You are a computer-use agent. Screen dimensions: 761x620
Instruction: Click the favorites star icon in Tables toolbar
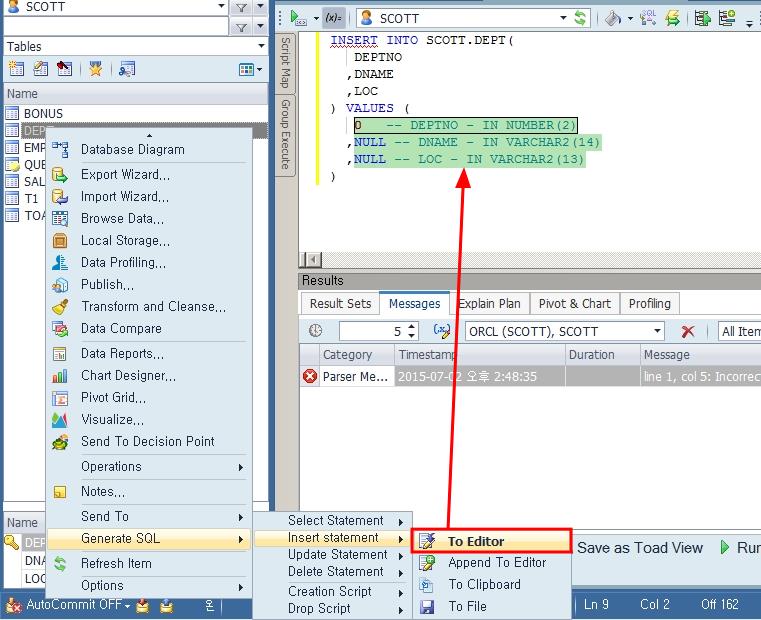click(x=95, y=69)
